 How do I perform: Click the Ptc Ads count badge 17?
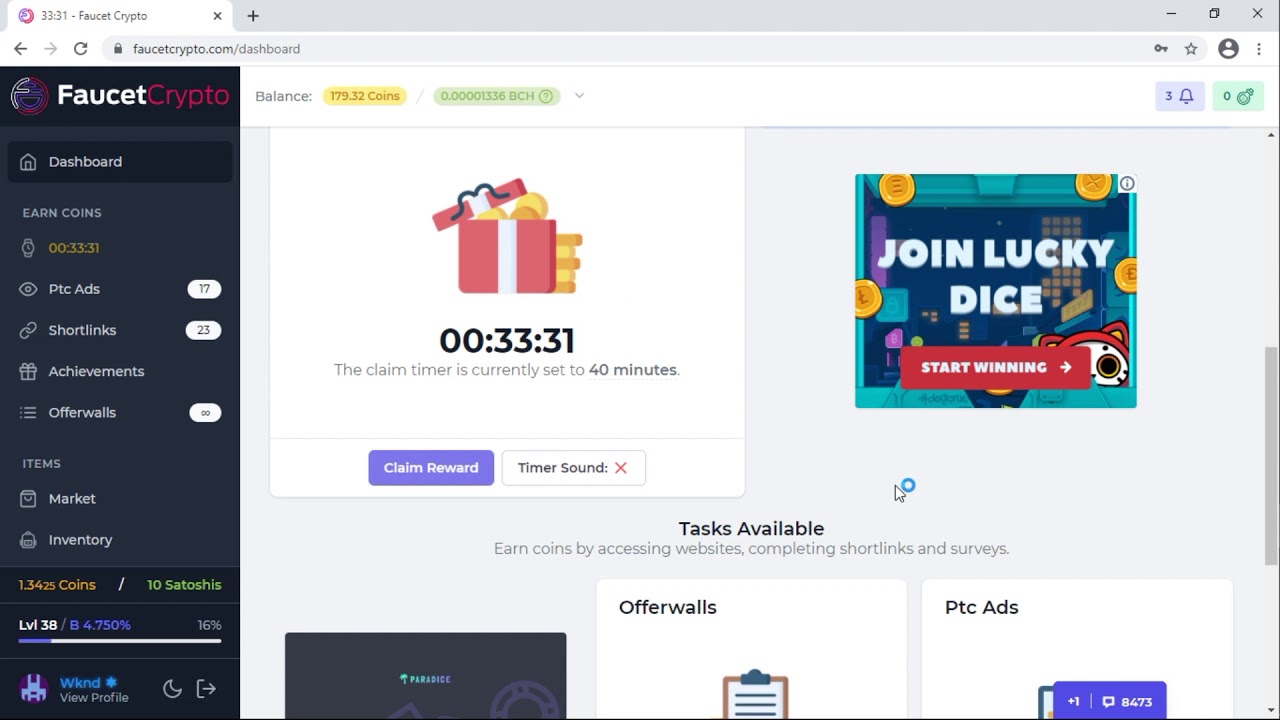204,289
